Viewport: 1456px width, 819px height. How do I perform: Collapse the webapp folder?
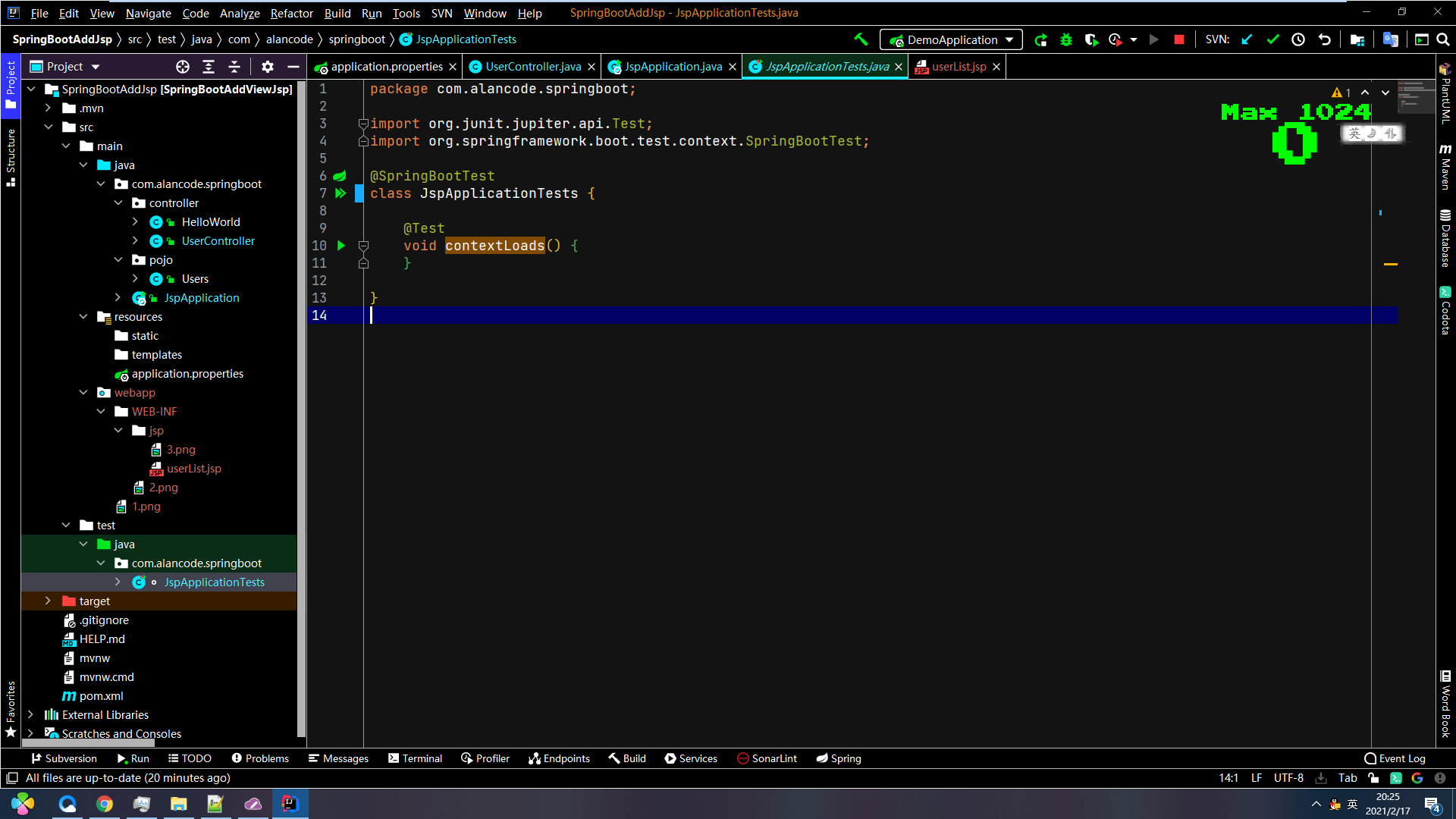[x=83, y=393]
